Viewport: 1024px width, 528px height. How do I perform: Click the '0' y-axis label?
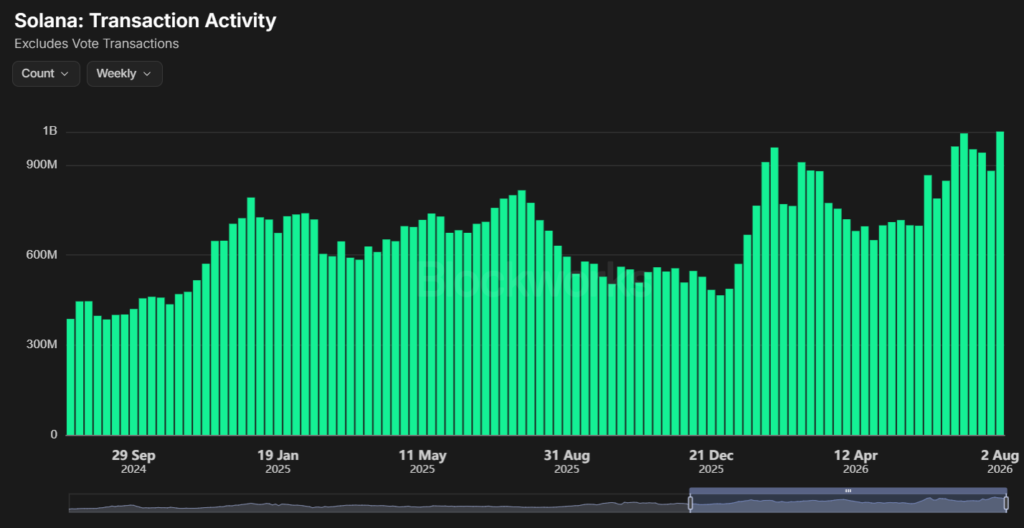(54, 435)
